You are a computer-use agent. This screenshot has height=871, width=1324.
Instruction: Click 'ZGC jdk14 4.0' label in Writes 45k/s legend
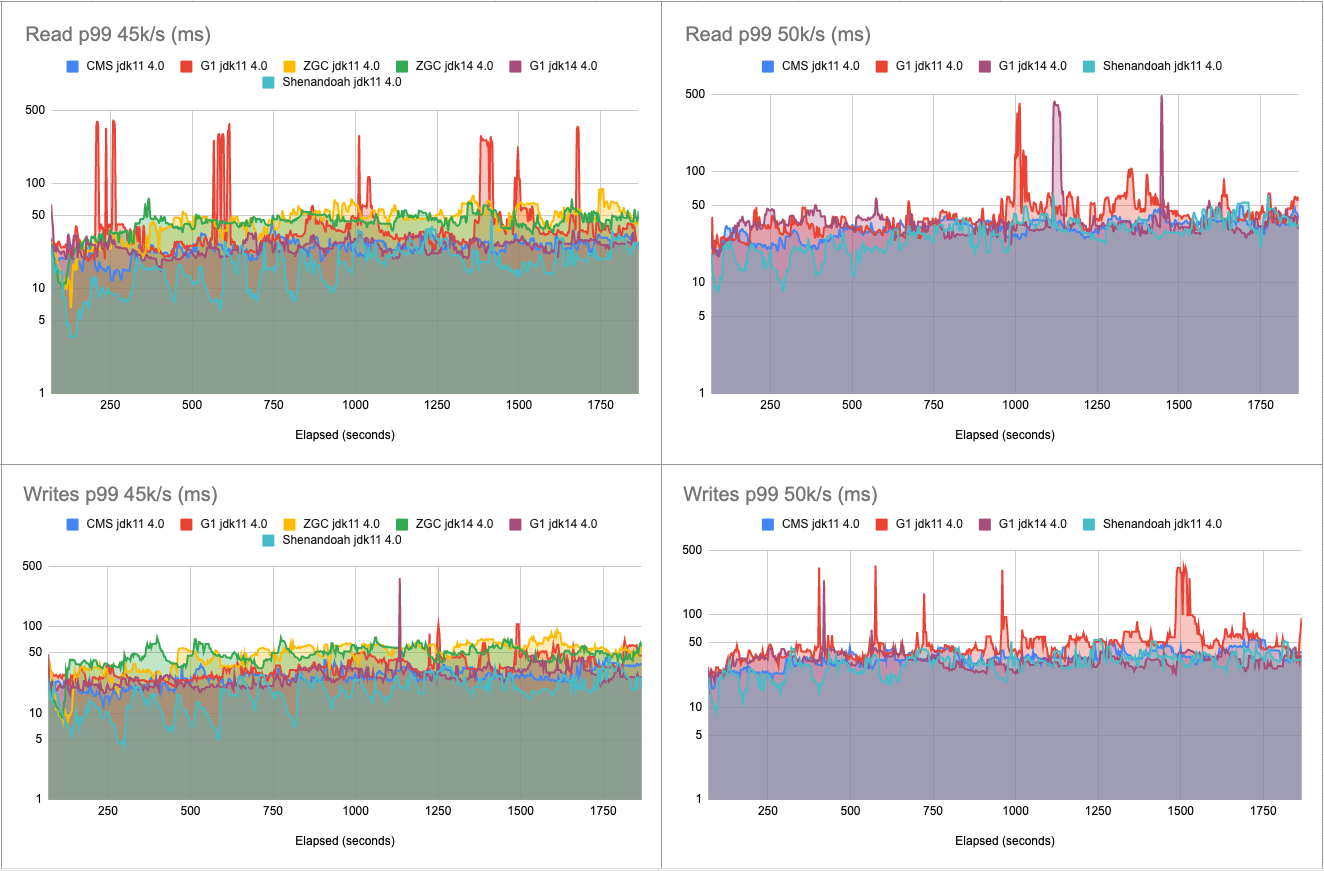pos(456,524)
